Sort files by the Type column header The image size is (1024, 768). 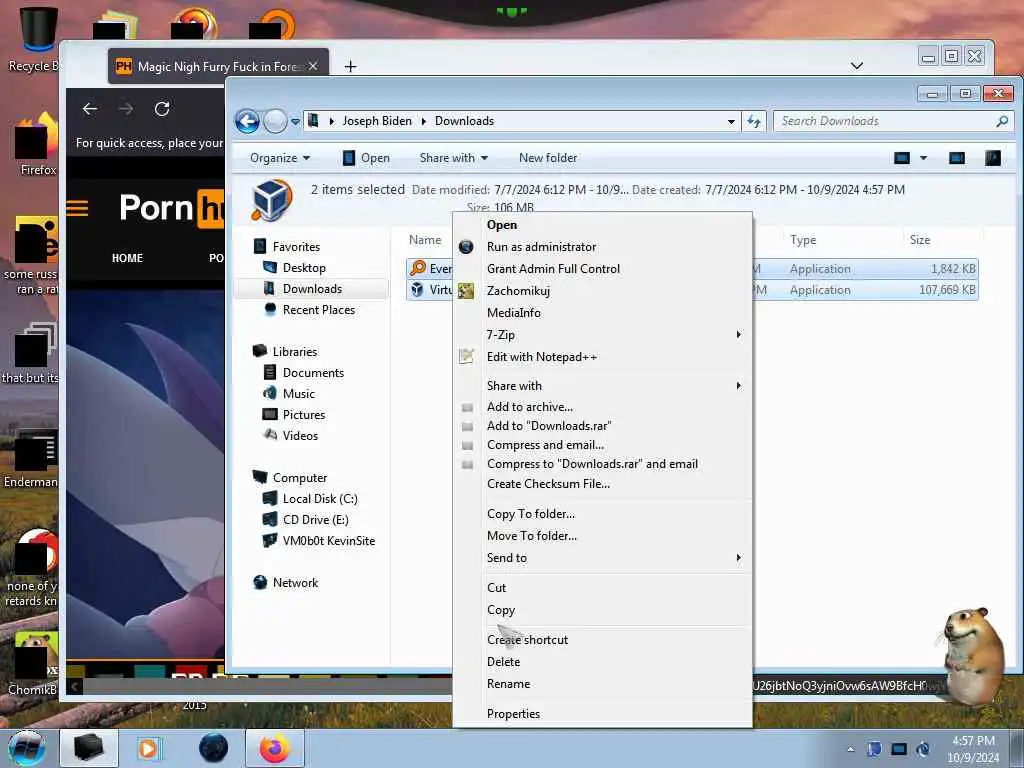[x=803, y=240]
